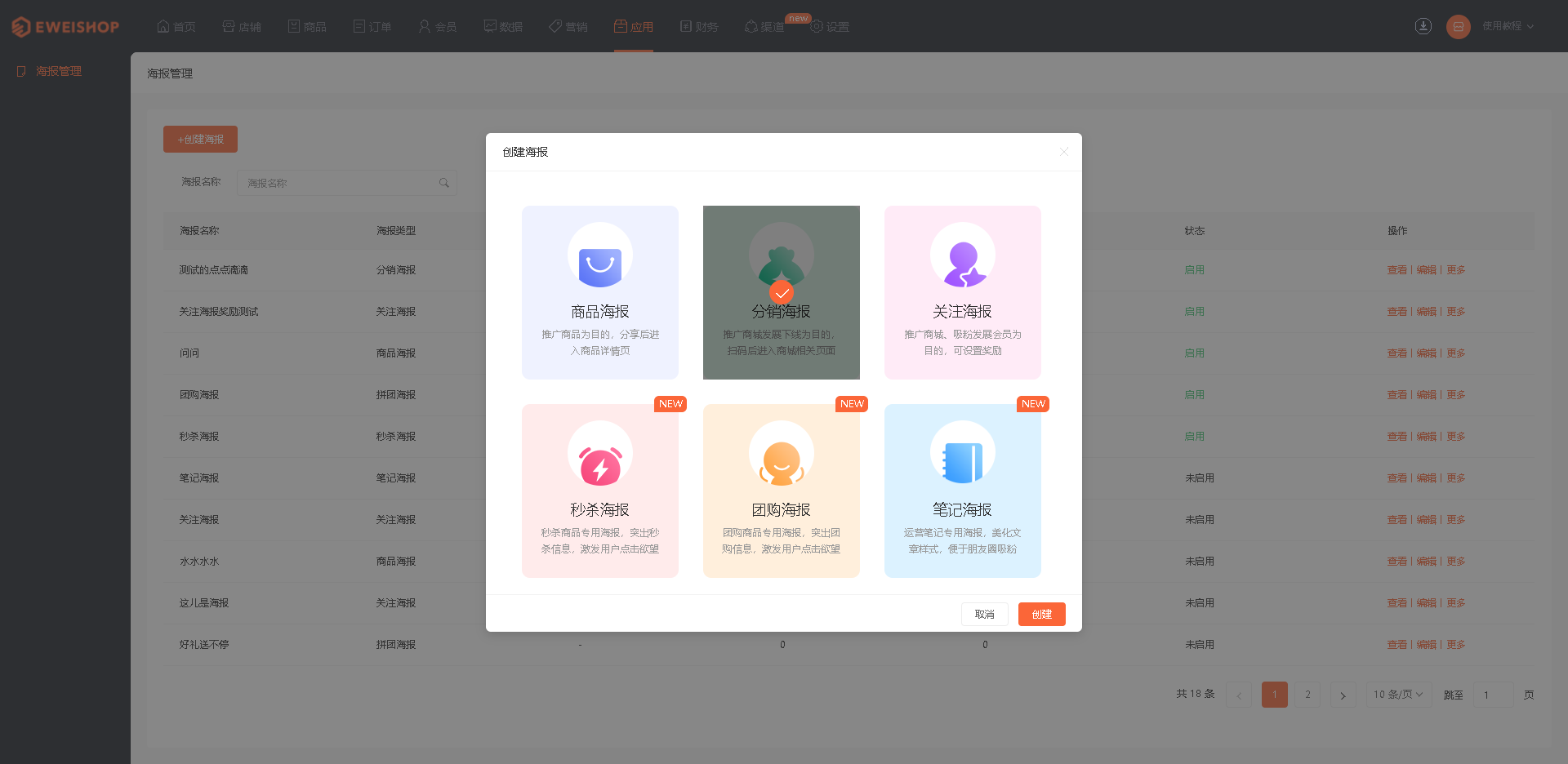Go to previous page arrow
The width and height of the screenshot is (1568, 764).
(x=1239, y=695)
